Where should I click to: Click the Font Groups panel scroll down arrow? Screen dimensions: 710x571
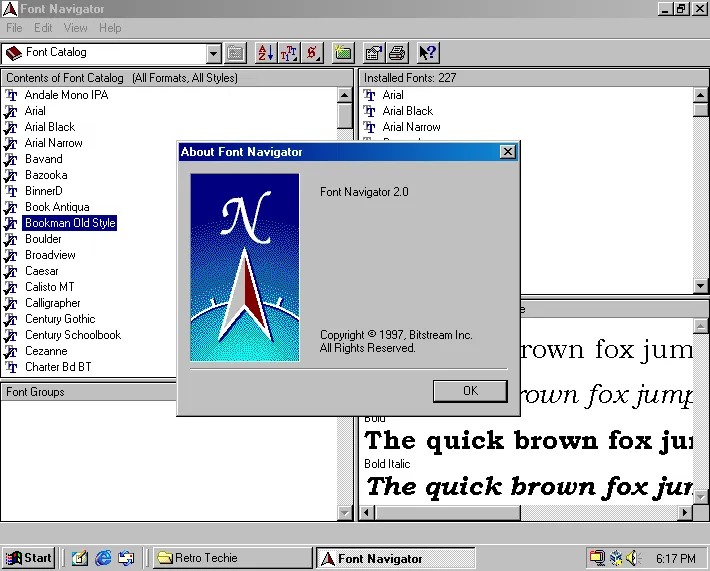point(345,513)
